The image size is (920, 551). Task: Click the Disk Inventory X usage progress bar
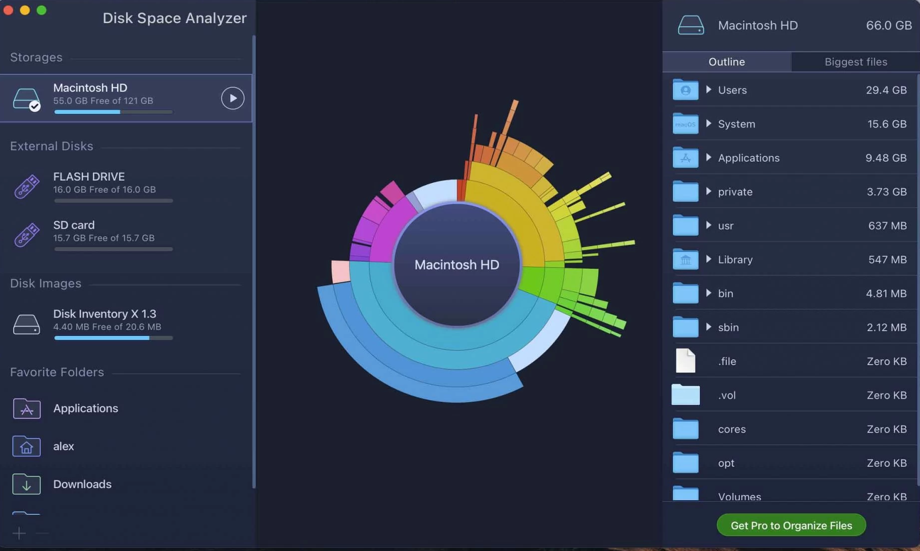(x=113, y=338)
